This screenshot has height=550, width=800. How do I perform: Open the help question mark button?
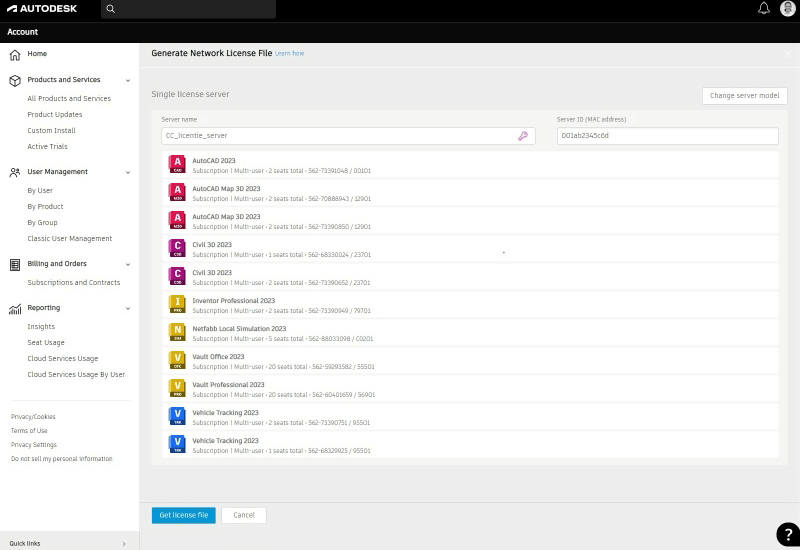coord(787,534)
